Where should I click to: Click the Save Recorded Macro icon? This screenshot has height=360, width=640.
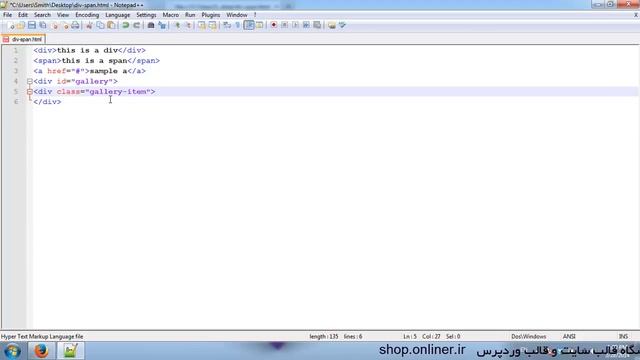(x=317, y=25)
